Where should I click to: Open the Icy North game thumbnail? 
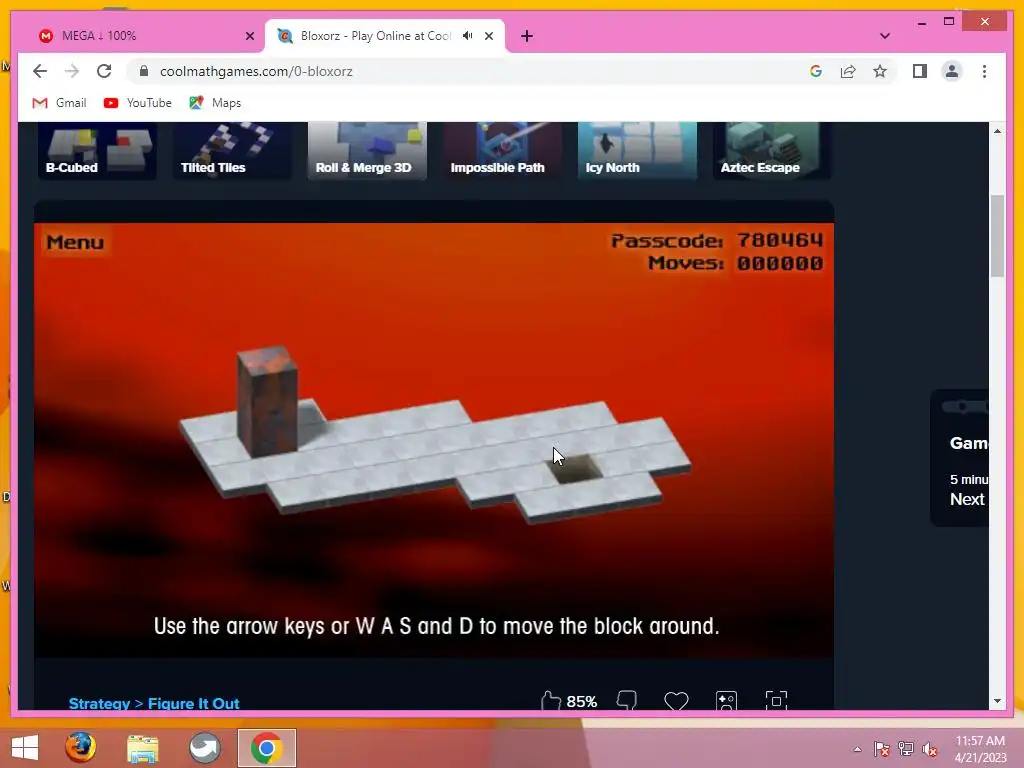(637, 150)
